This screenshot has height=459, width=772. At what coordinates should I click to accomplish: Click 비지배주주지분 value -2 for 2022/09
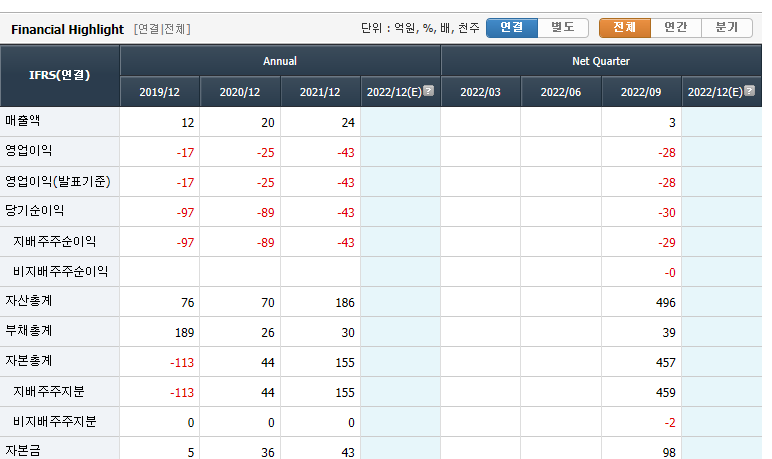coord(670,423)
